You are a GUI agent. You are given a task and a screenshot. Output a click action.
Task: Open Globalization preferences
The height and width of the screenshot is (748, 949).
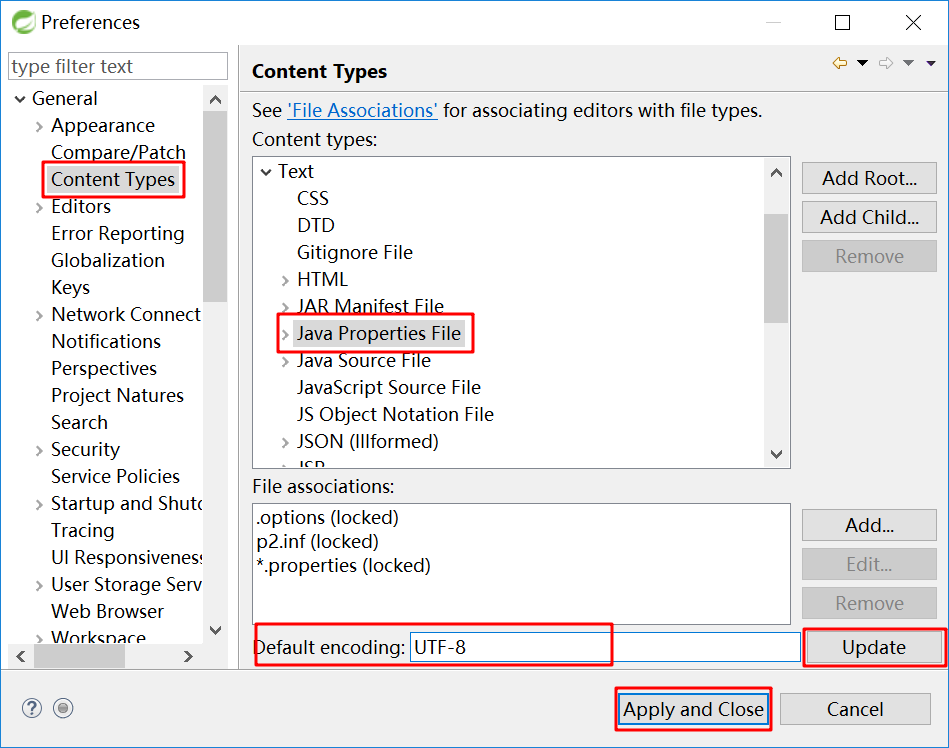pyautogui.click(x=108, y=260)
